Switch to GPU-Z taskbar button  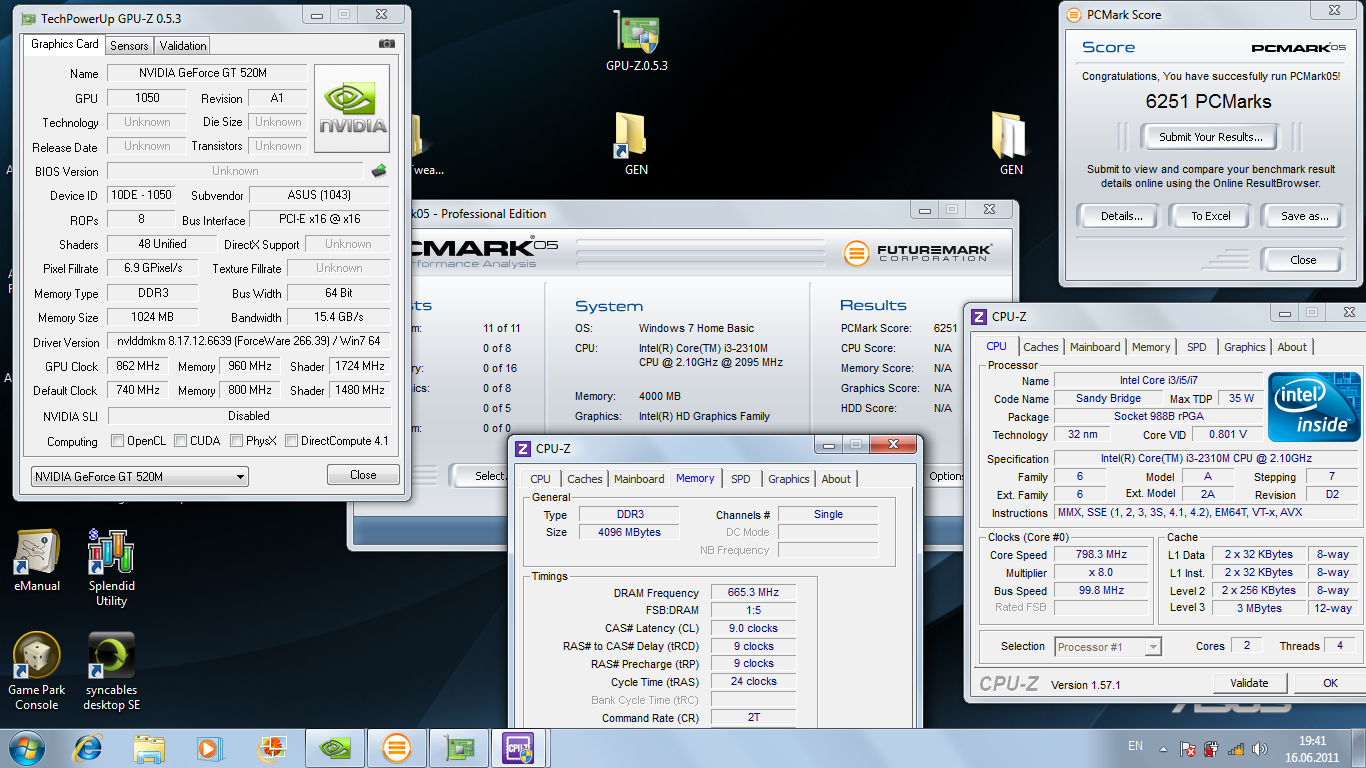tap(458, 748)
